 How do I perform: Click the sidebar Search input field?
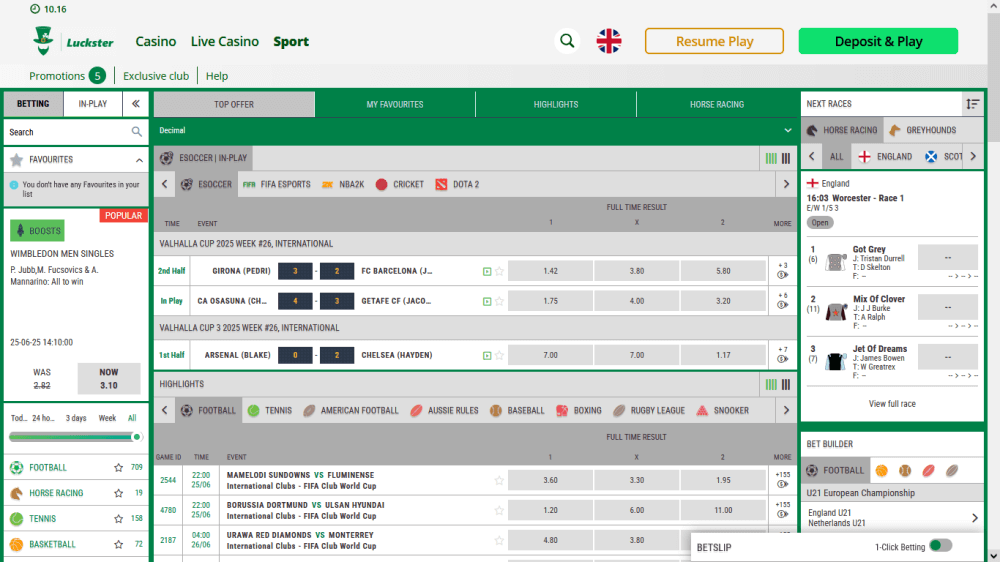[66, 132]
